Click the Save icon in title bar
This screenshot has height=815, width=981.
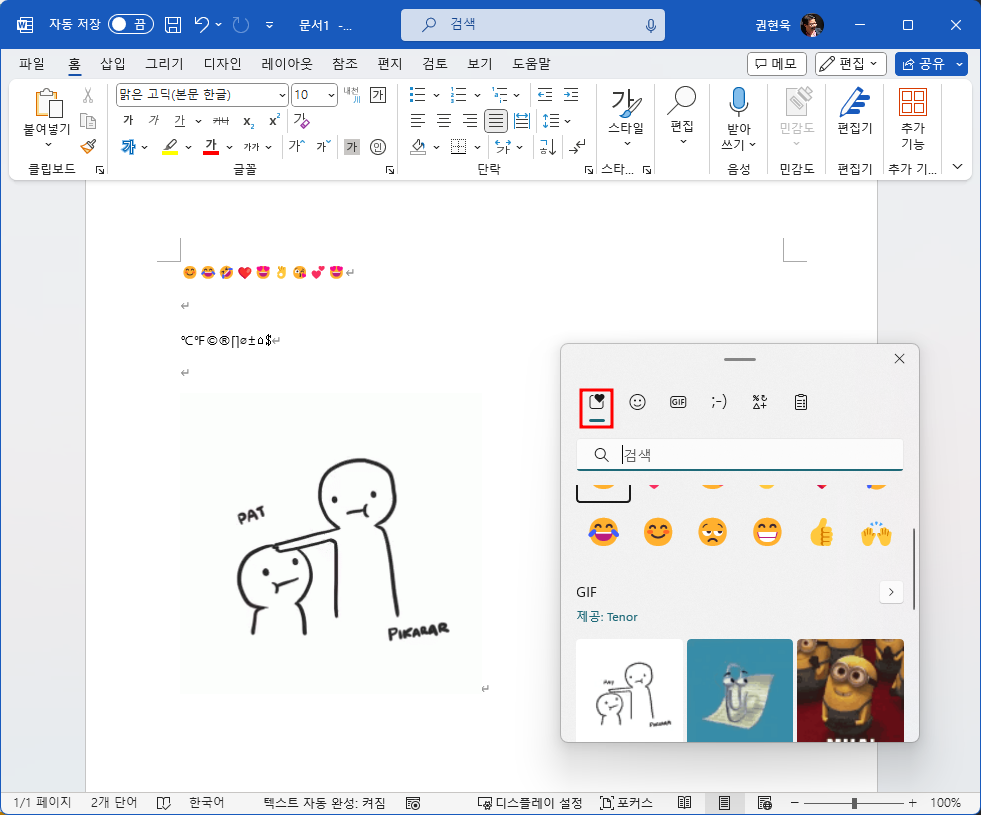click(x=173, y=25)
